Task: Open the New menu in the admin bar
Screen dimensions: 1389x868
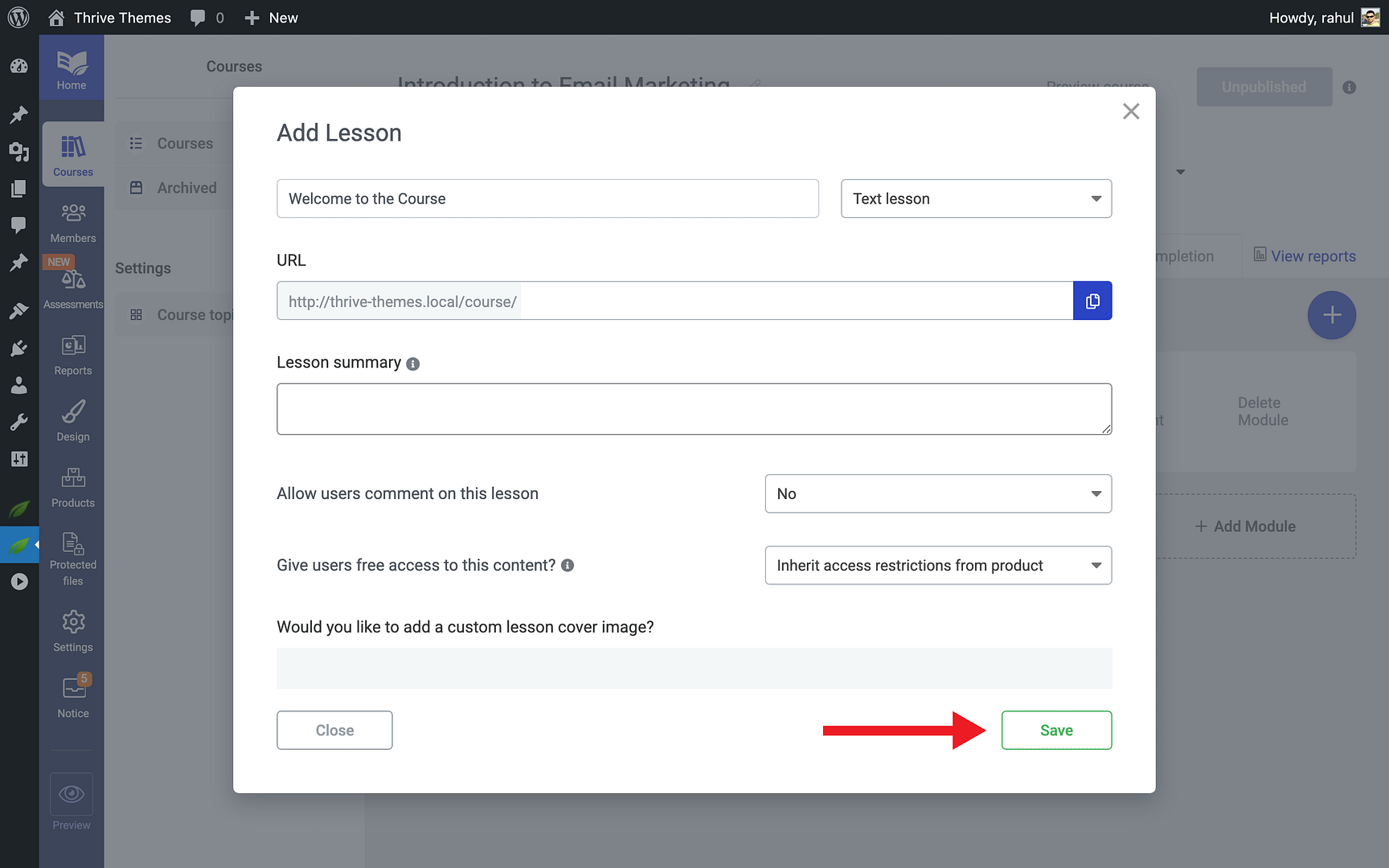Action: tap(271, 17)
